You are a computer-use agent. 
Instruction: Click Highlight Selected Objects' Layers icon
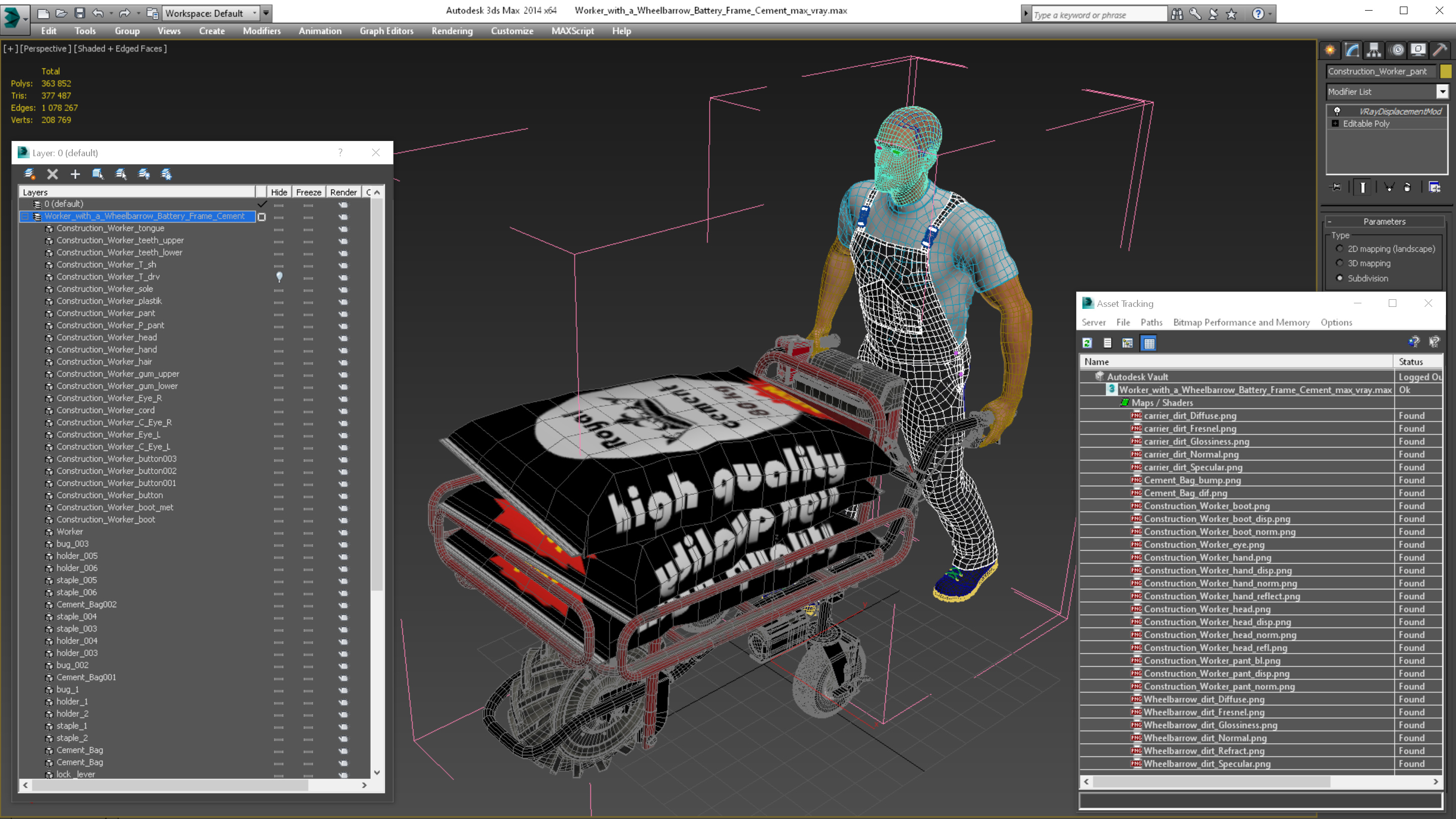(121, 174)
